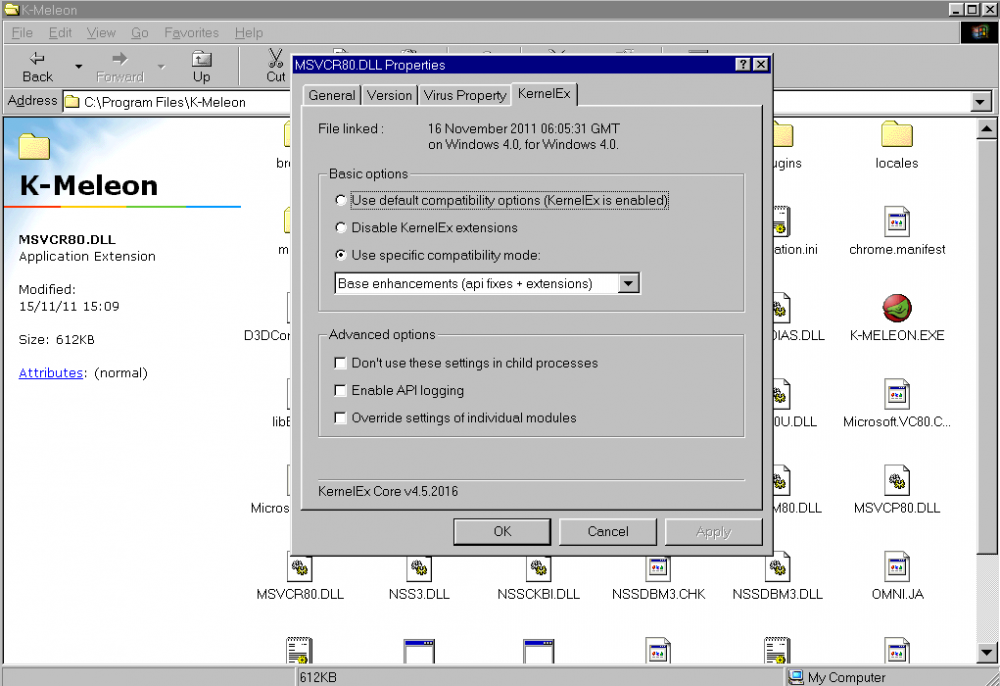Select Disable KernelEx extensions radio option
The image size is (1000, 686).
342,228
